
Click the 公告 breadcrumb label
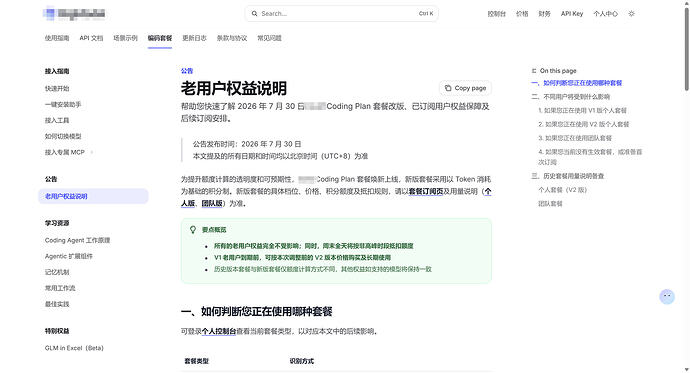point(187,71)
